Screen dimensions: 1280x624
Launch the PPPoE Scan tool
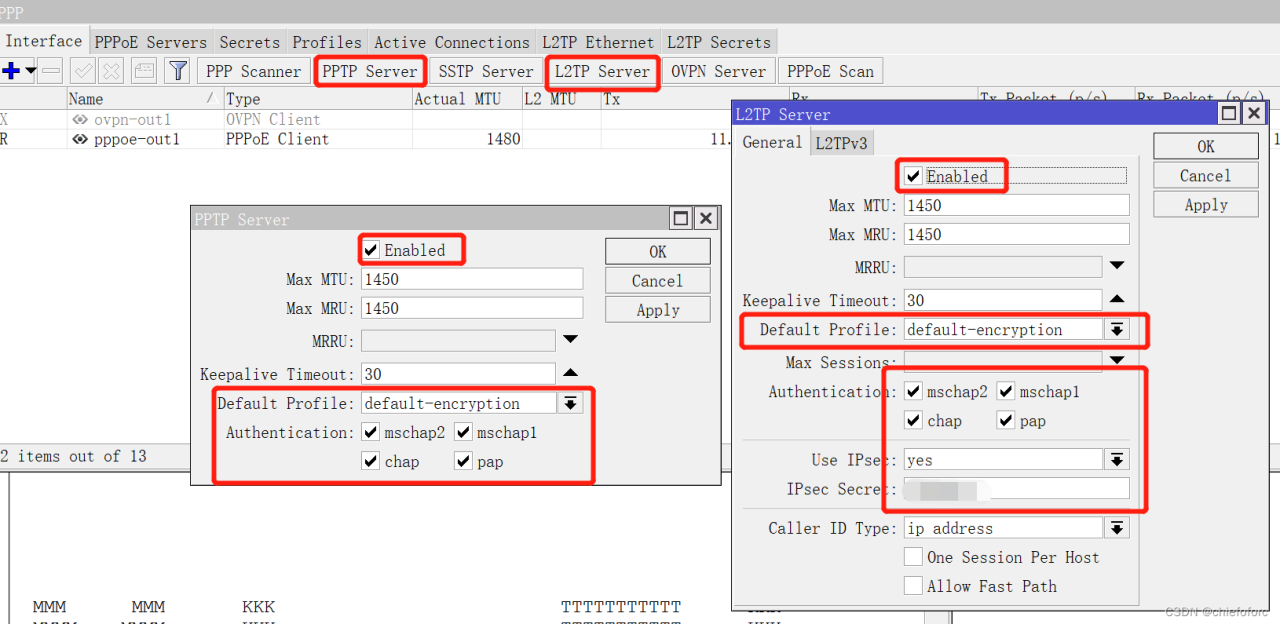pyautogui.click(x=830, y=71)
